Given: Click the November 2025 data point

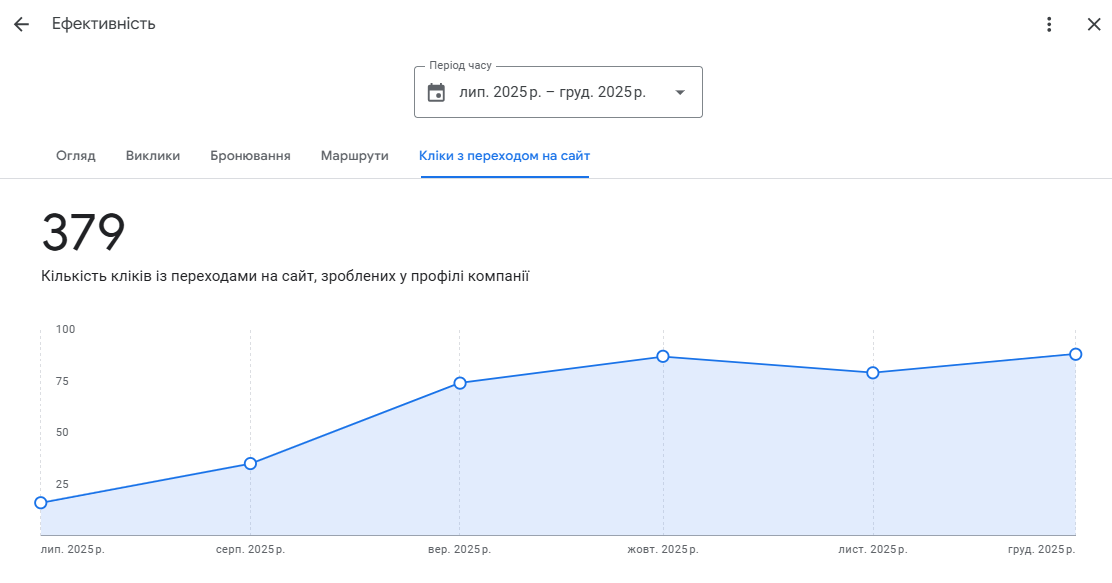Looking at the screenshot, I should (873, 372).
